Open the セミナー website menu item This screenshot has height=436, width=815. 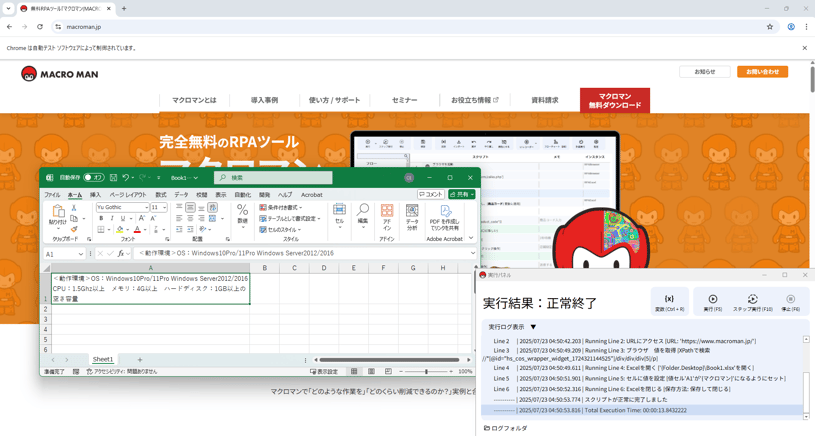404,100
